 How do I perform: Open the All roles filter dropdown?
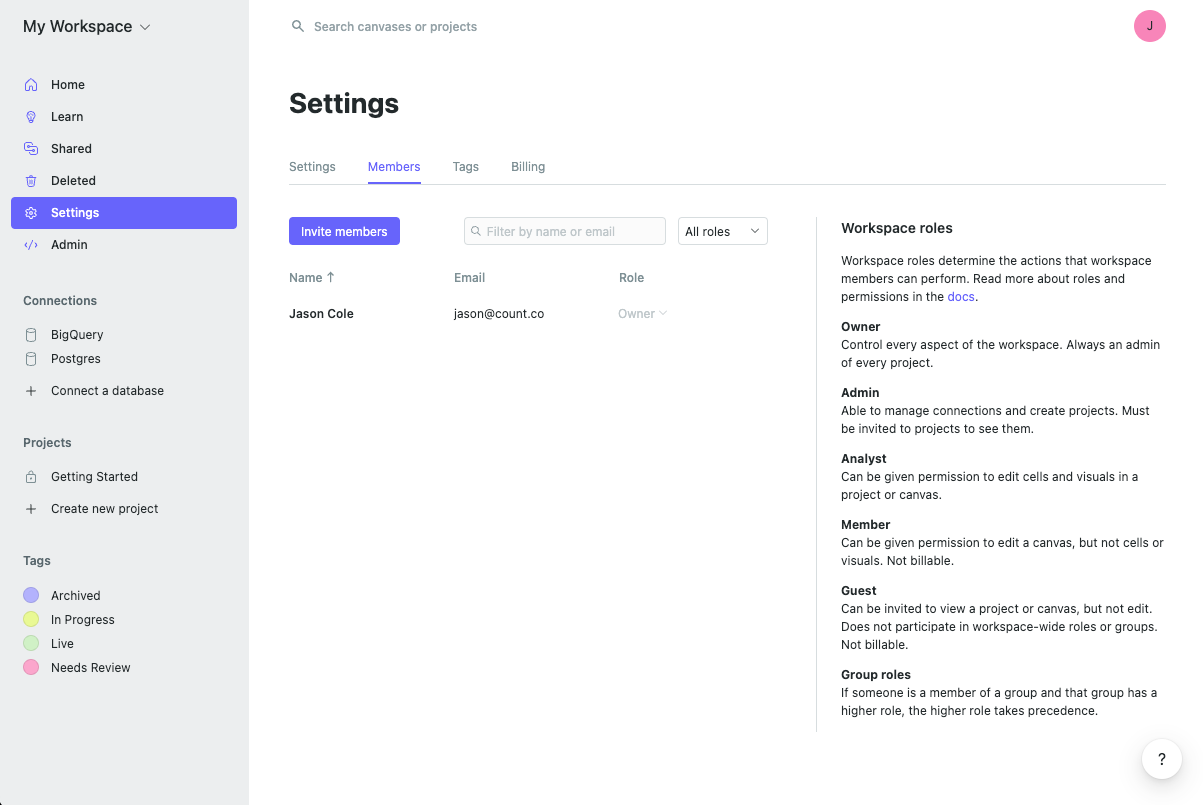point(722,231)
